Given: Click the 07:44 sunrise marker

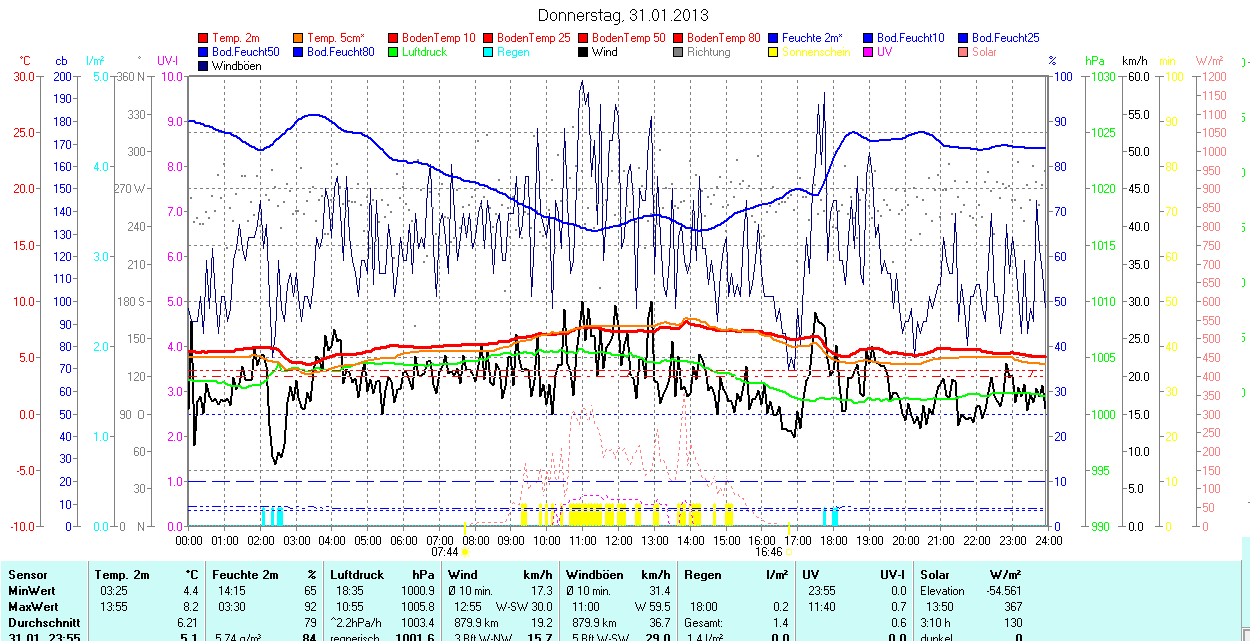Looking at the screenshot, I should [445, 551].
